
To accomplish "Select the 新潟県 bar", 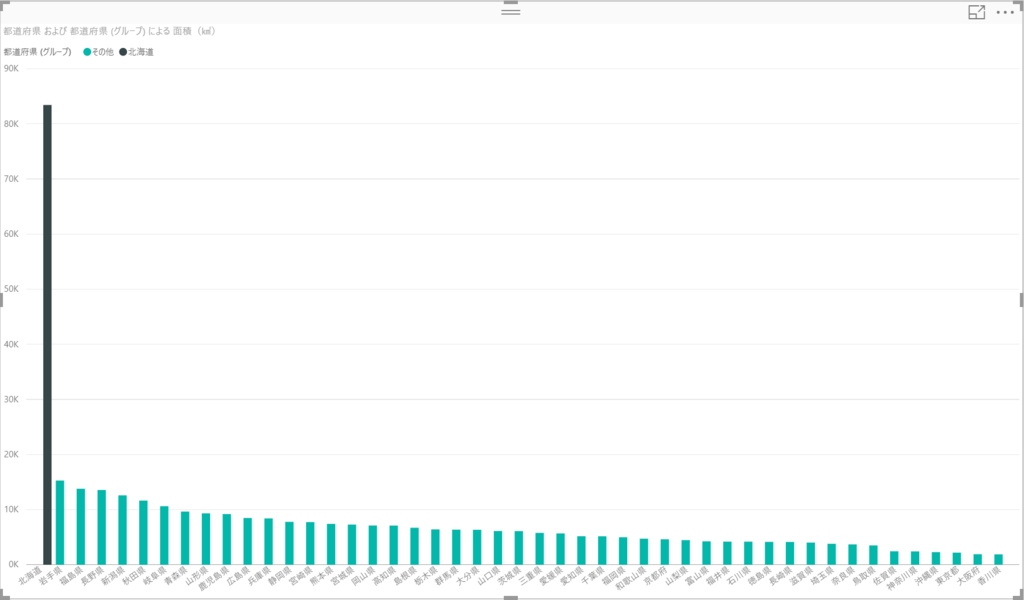I will click(122, 529).
